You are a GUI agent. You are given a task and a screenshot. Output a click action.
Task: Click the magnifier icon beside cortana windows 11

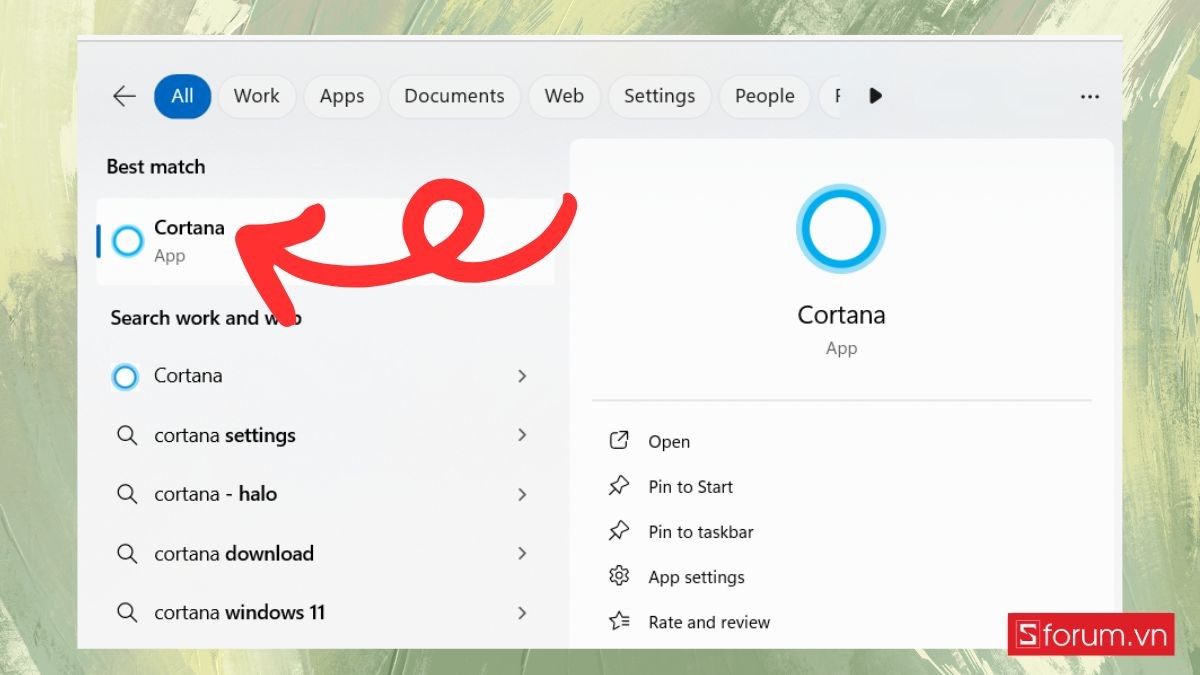(x=127, y=612)
